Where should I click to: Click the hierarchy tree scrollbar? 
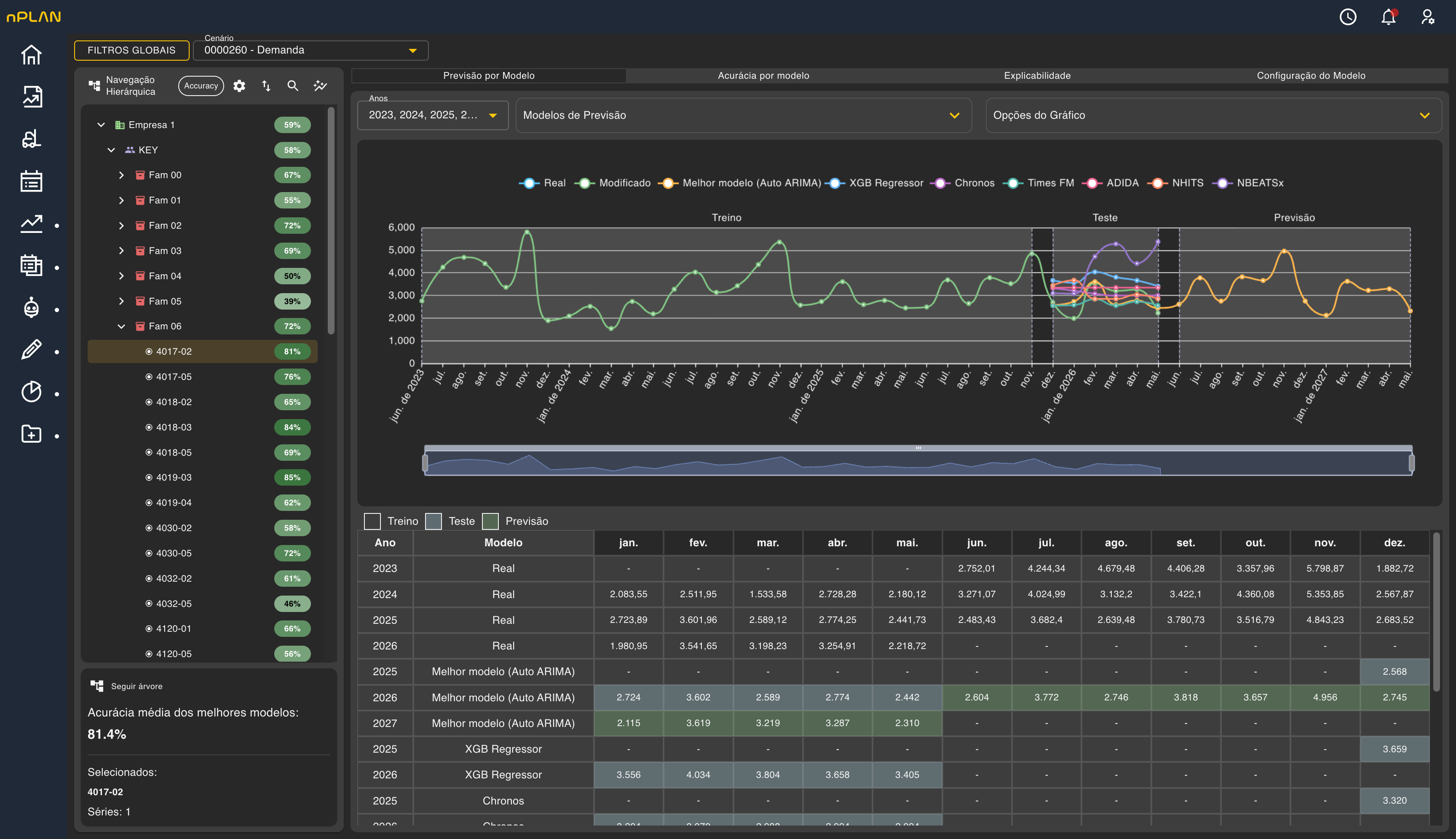pyautogui.click(x=331, y=220)
